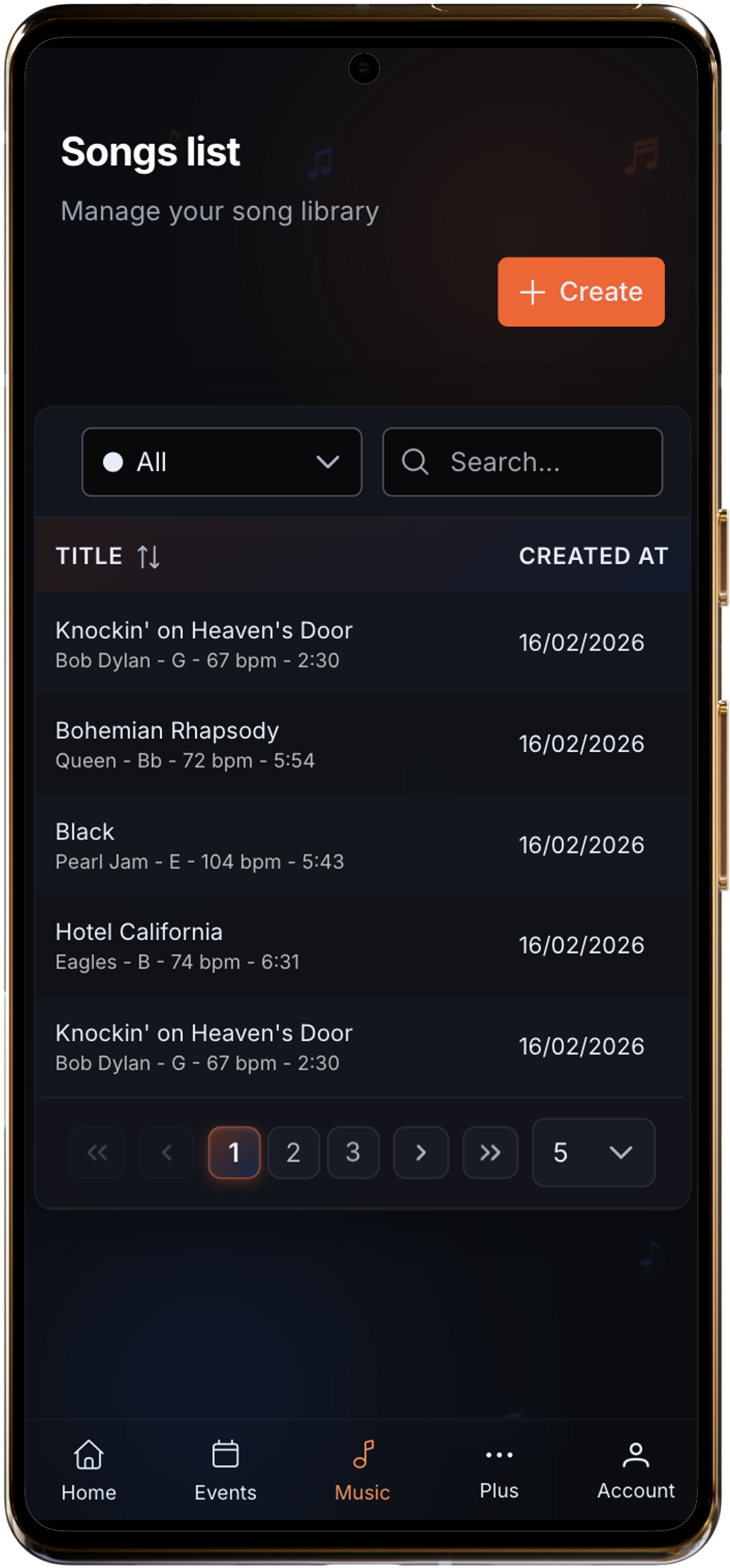The width and height of the screenshot is (730, 1568).
Task: Open the Account profile icon
Action: pyautogui.click(x=635, y=1455)
